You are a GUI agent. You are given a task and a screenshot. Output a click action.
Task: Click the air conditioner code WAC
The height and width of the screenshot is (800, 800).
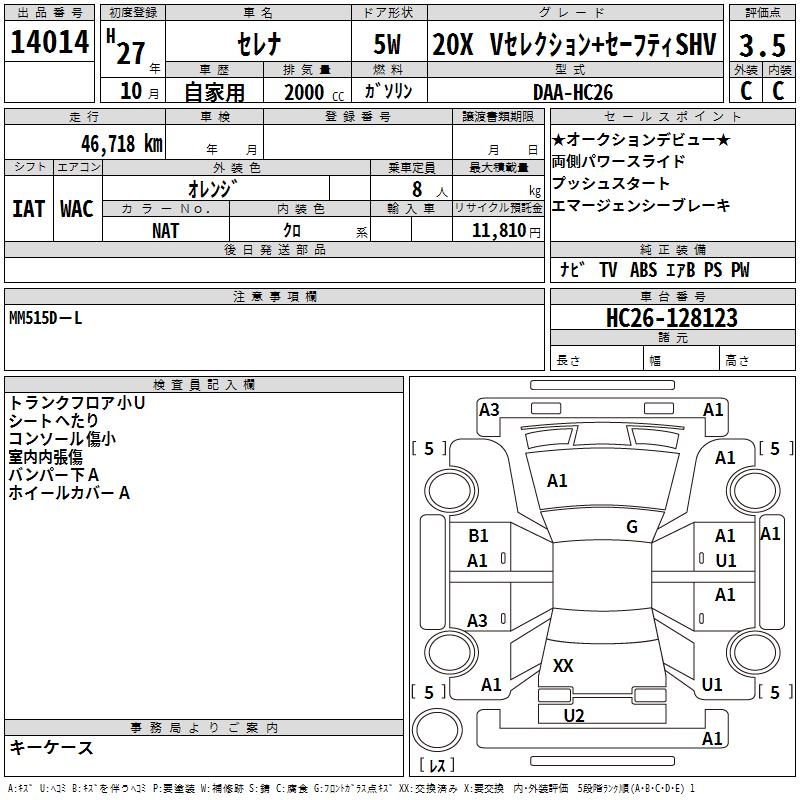click(77, 209)
